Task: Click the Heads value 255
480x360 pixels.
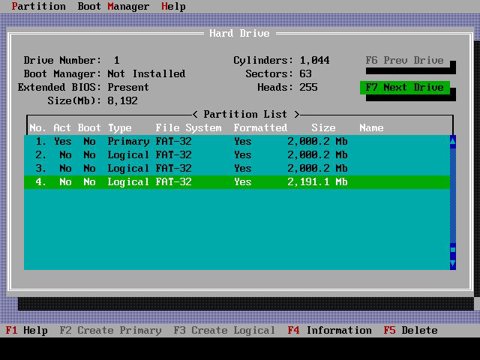Action: pyautogui.click(x=308, y=87)
